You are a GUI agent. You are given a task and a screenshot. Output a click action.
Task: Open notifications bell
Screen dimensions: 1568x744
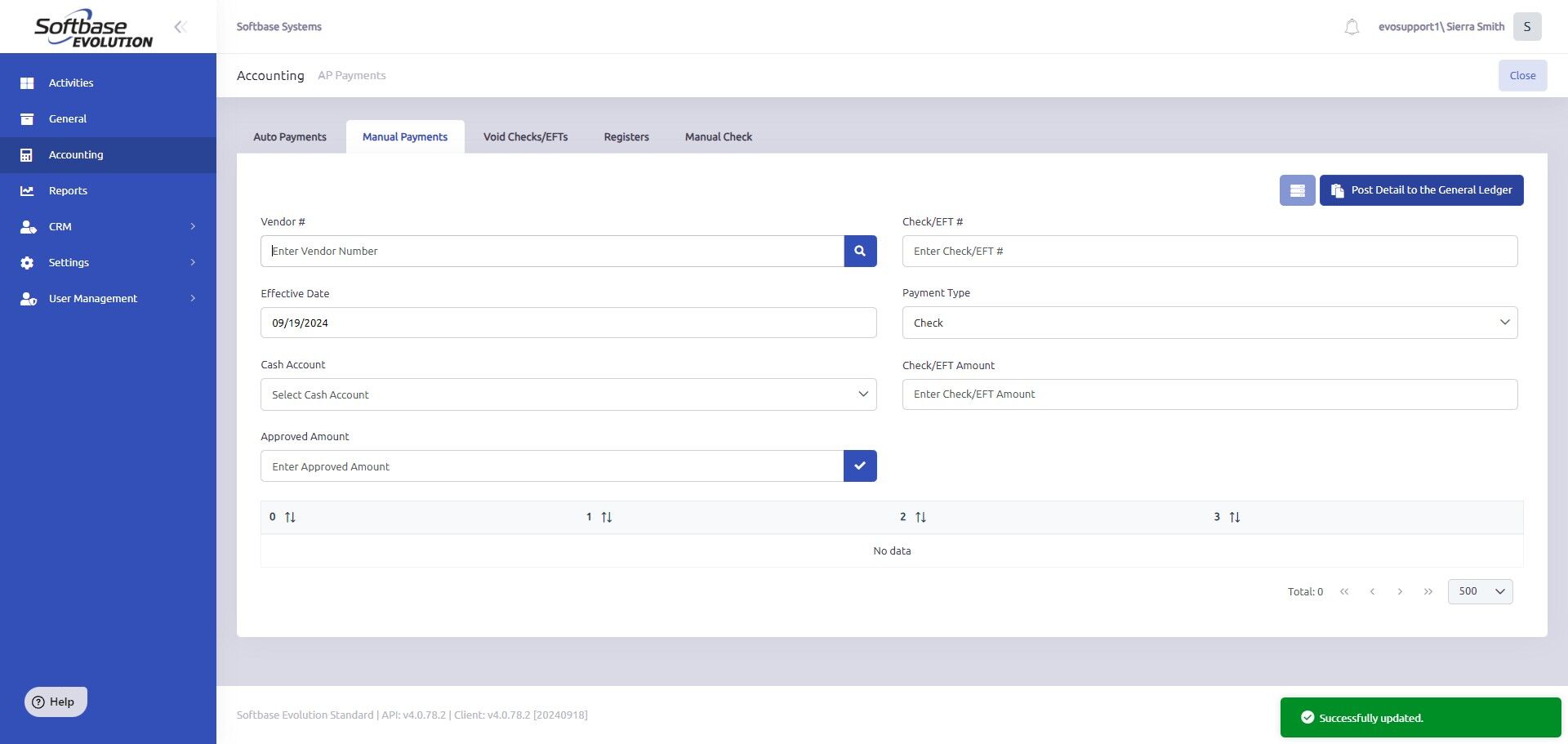point(1352,27)
